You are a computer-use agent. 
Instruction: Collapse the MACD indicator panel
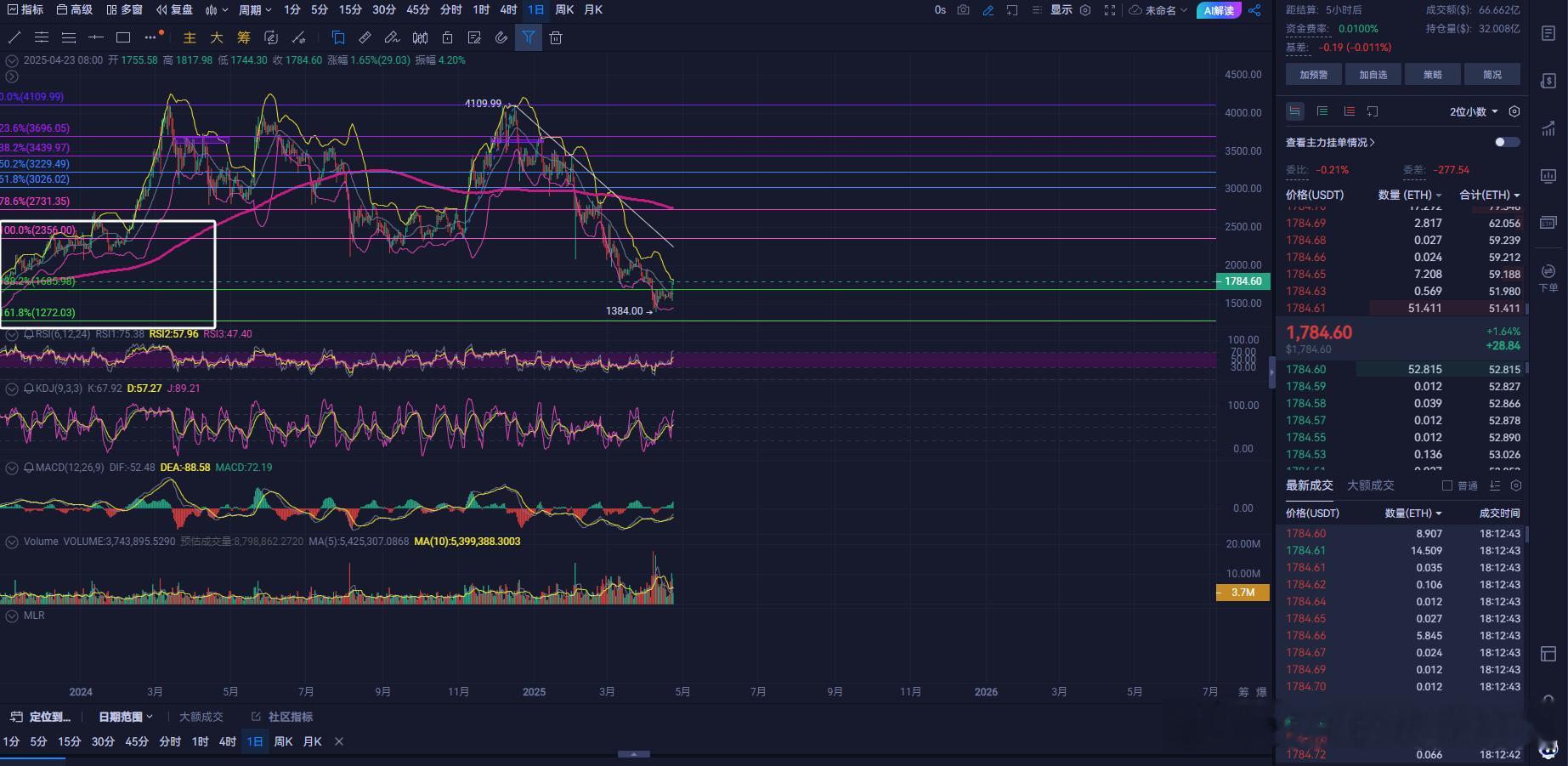12,468
